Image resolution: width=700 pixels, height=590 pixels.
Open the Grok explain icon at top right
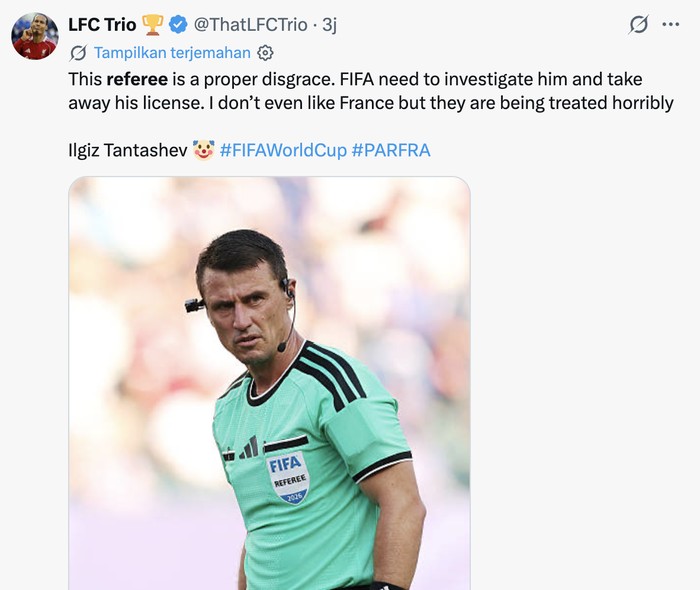click(638, 24)
